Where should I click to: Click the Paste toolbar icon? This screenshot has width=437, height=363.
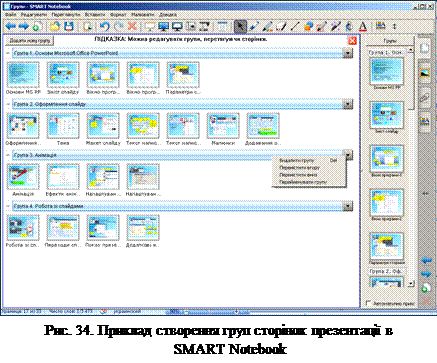[x=88, y=26]
